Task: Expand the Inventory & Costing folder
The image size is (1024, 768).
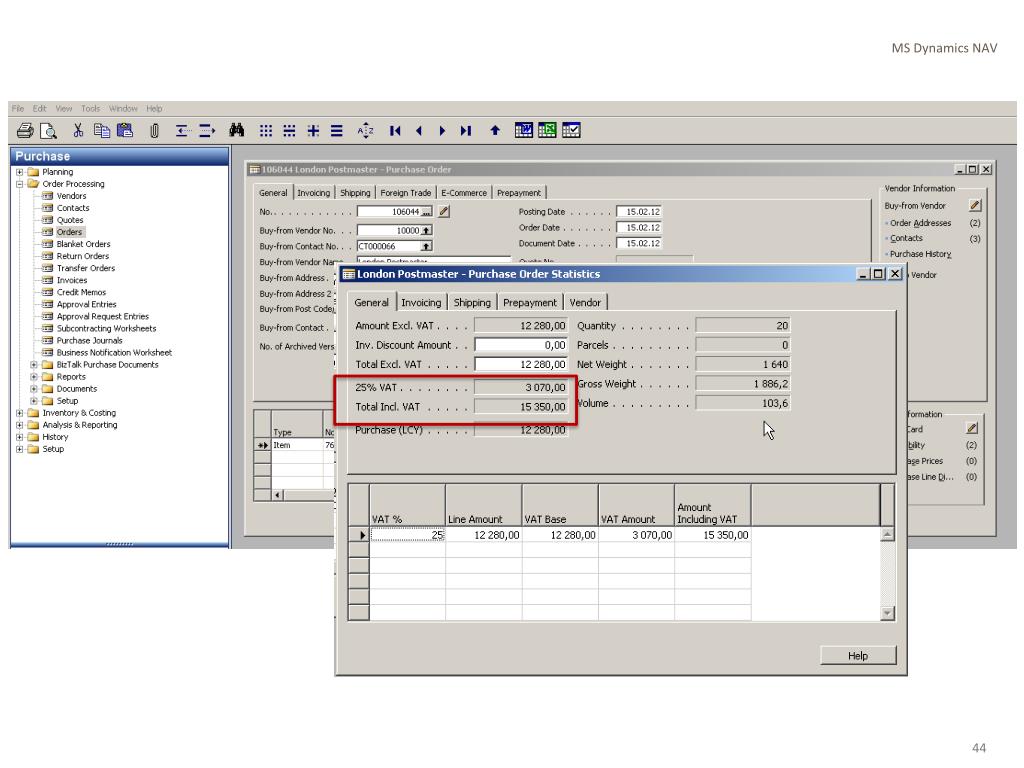Action: click(20, 413)
